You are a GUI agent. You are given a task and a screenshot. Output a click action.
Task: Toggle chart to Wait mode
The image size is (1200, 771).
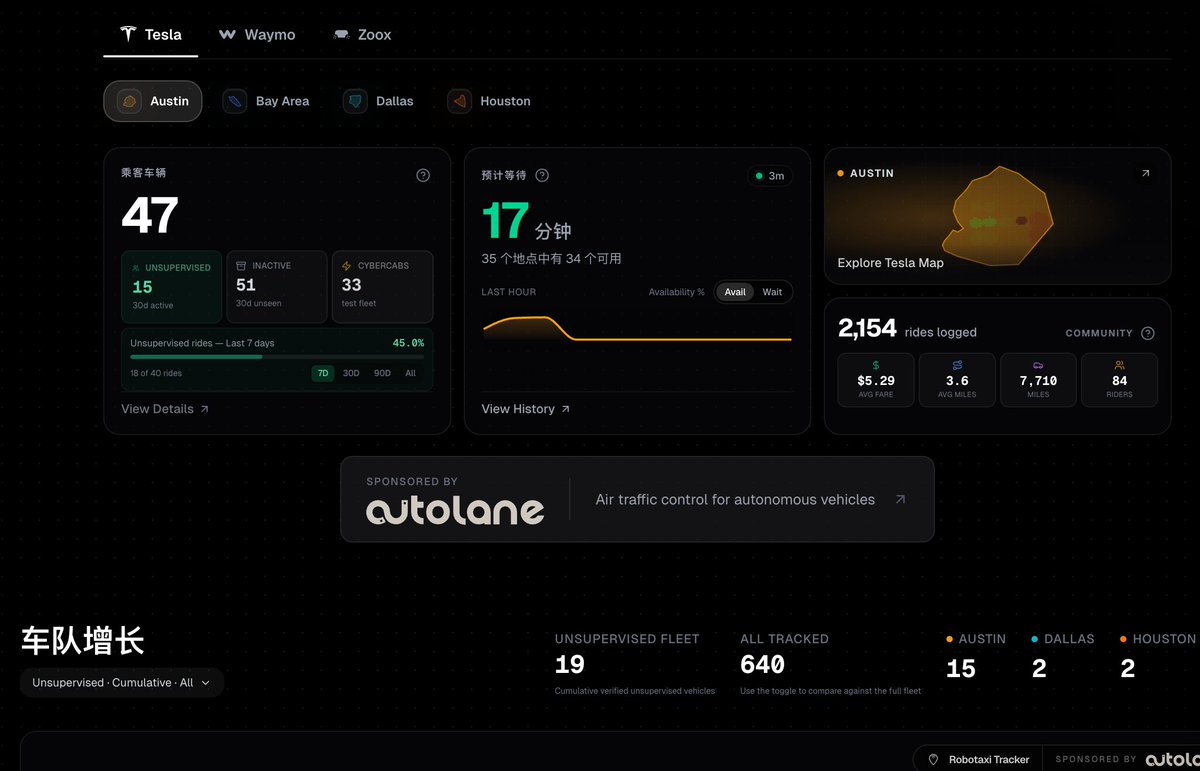[x=772, y=292]
